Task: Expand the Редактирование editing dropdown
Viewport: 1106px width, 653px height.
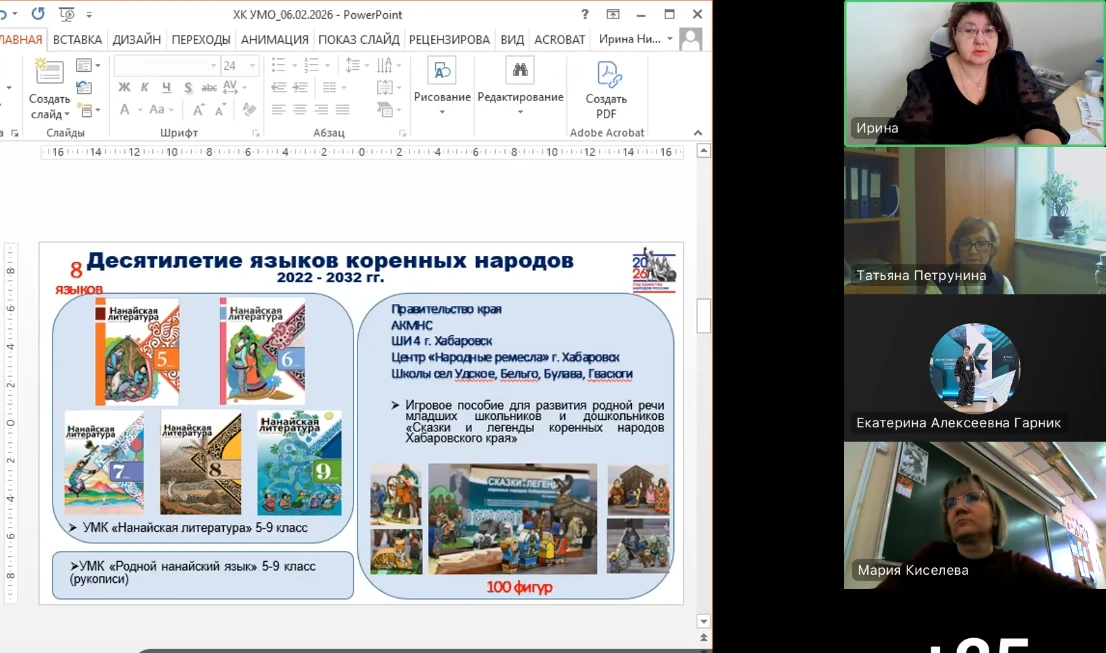Action: [x=520, y=111]
